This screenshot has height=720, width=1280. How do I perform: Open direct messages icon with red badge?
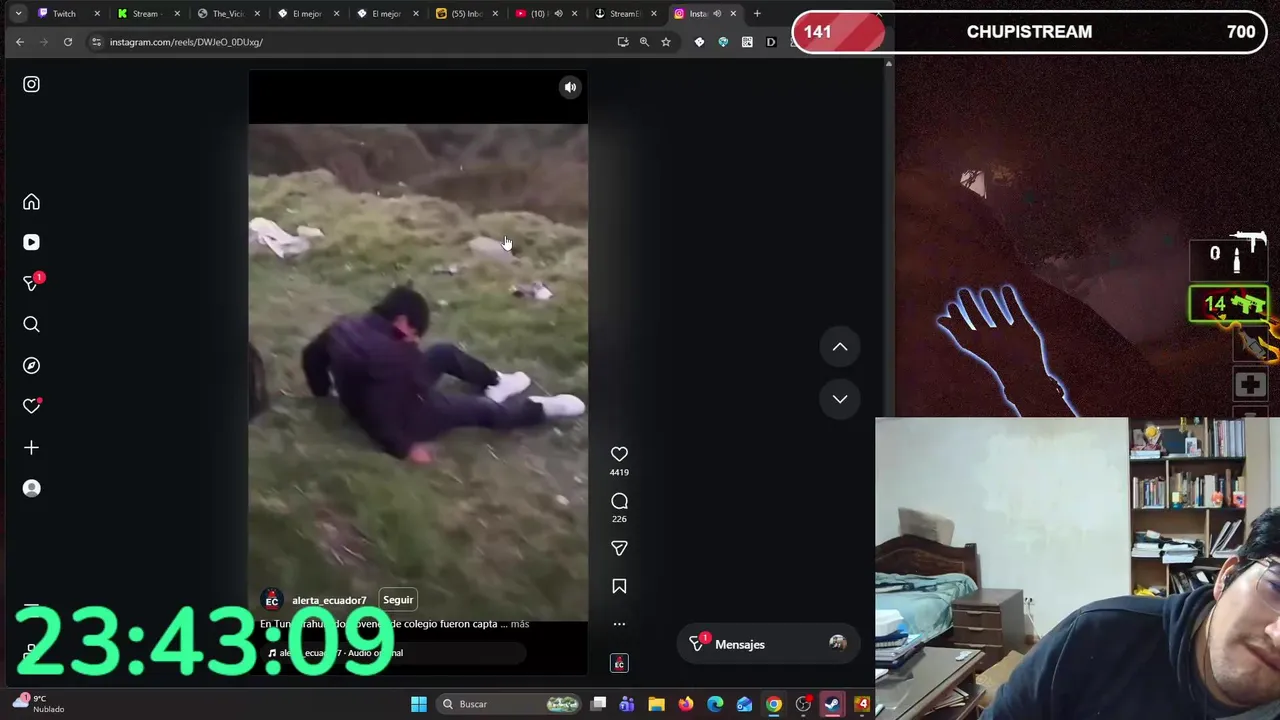[31, 283]
